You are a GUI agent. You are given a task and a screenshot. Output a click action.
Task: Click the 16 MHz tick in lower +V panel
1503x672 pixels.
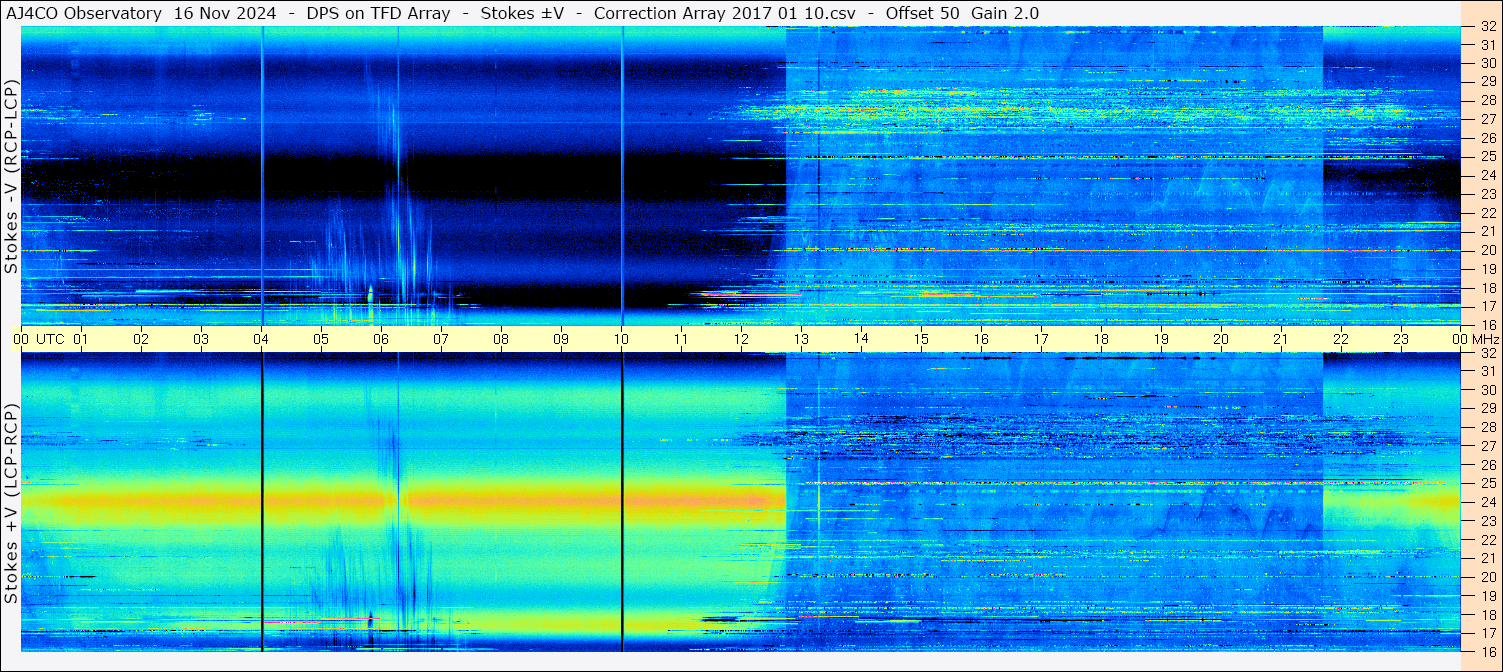pyautogui.click(x=1488, y=651)
